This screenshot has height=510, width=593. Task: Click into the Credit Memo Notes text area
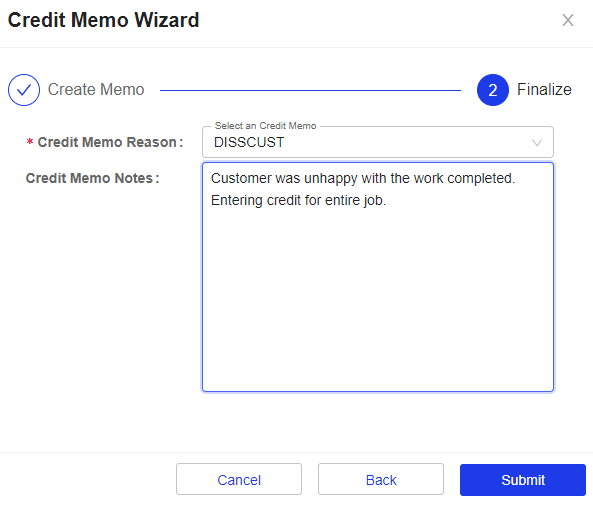378,277
